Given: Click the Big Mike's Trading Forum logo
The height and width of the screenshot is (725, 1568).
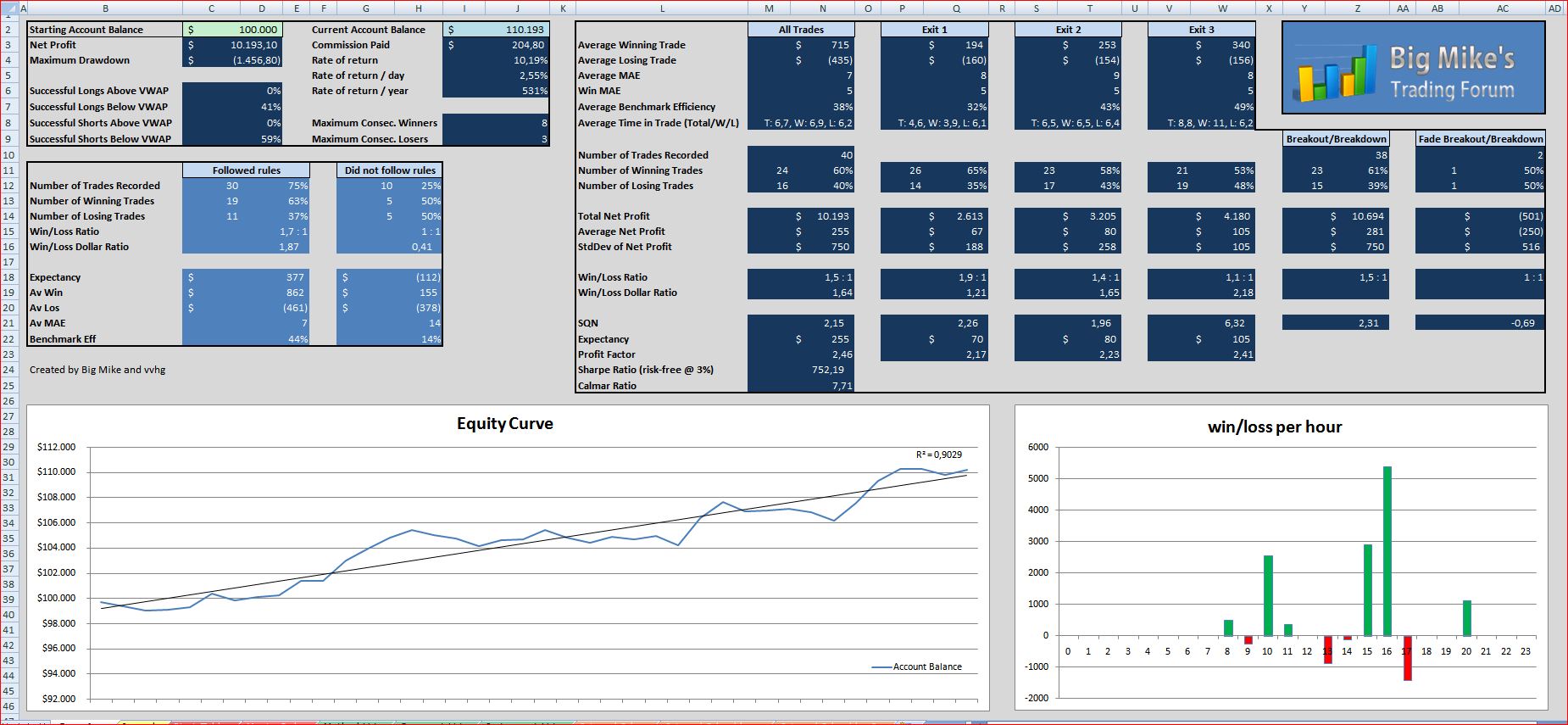Looking at the screenshot, I should coord(1412,68).
